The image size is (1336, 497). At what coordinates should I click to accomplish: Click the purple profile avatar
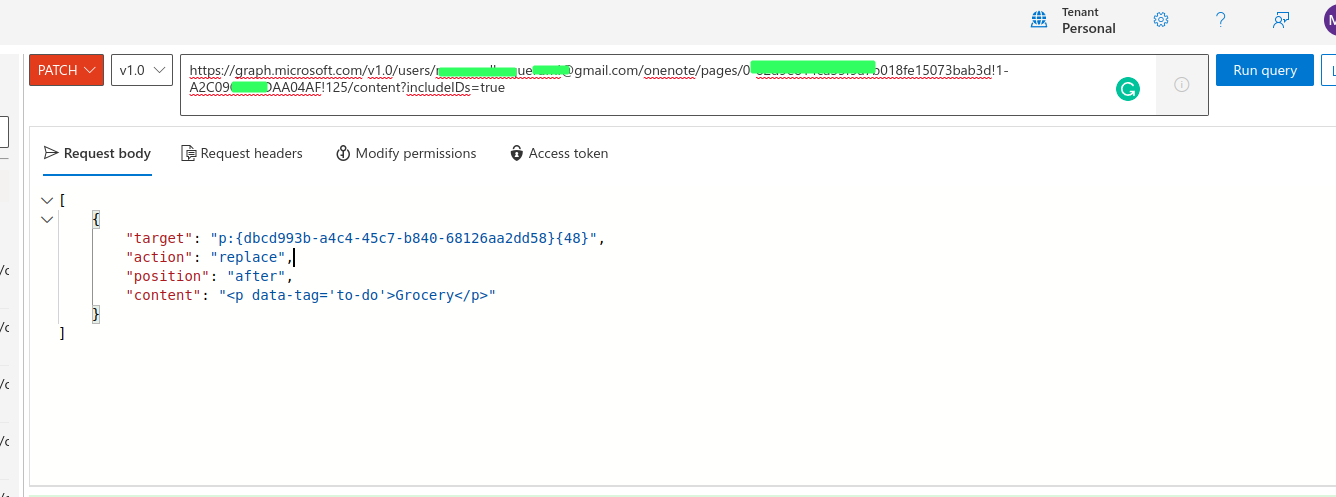[1328, 20]
